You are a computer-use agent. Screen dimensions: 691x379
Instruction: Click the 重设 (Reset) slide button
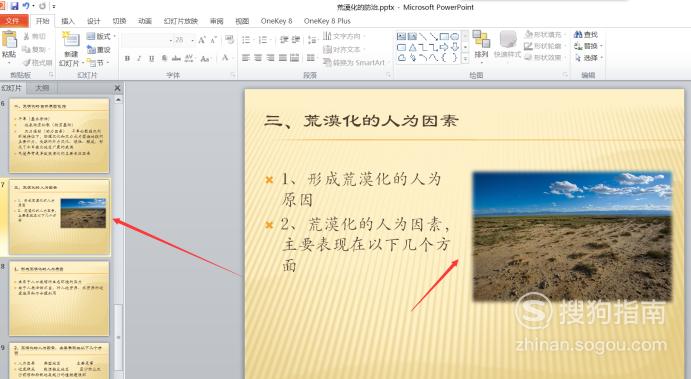coord(99,49)
